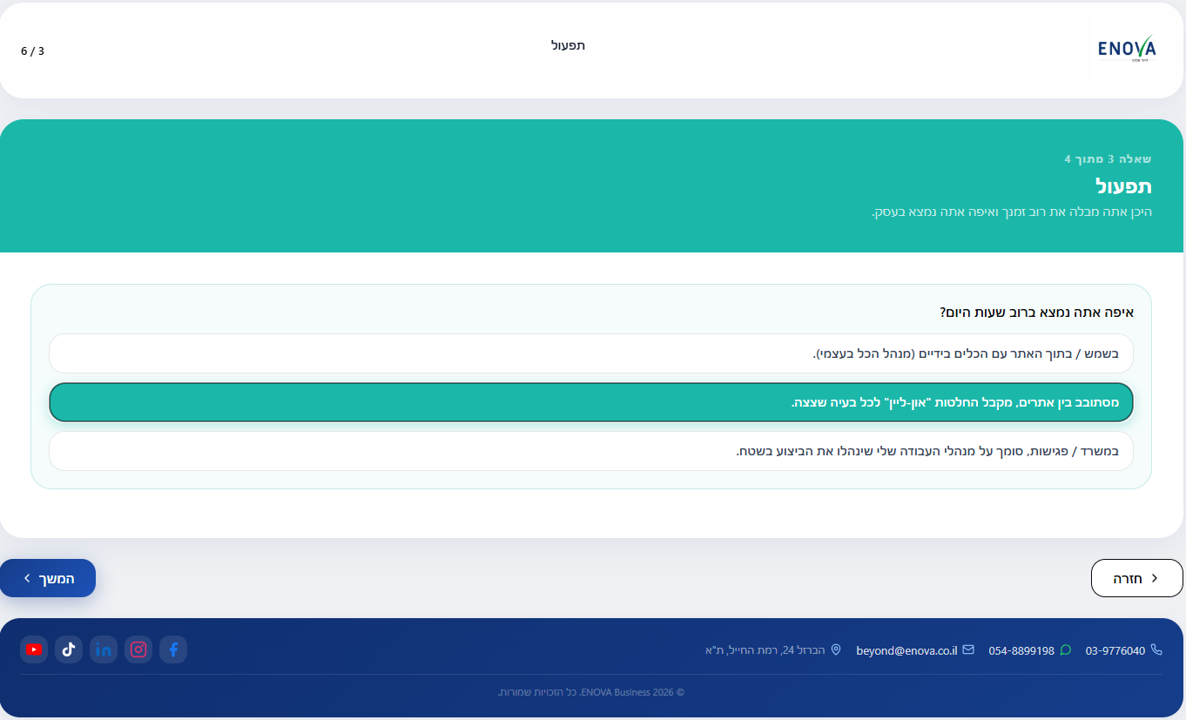
Task: Open the beyond@enova.co.il email link
Action: click(x=906, y=650)
